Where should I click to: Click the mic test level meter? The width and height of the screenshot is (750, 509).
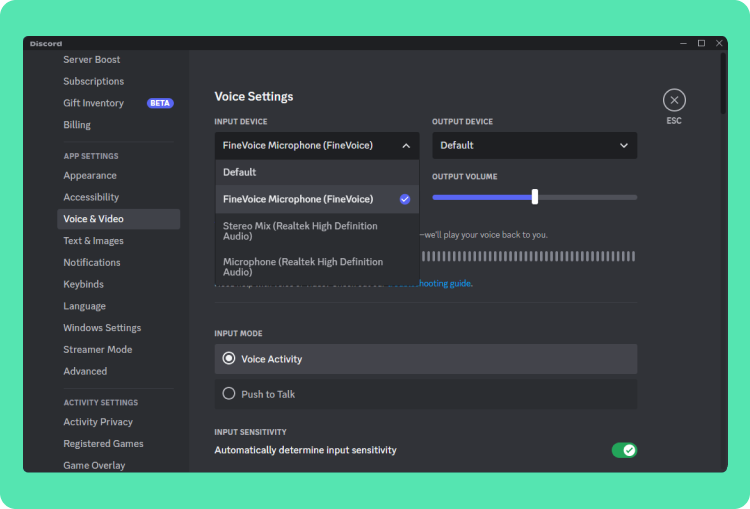click(x=529, y=256)
